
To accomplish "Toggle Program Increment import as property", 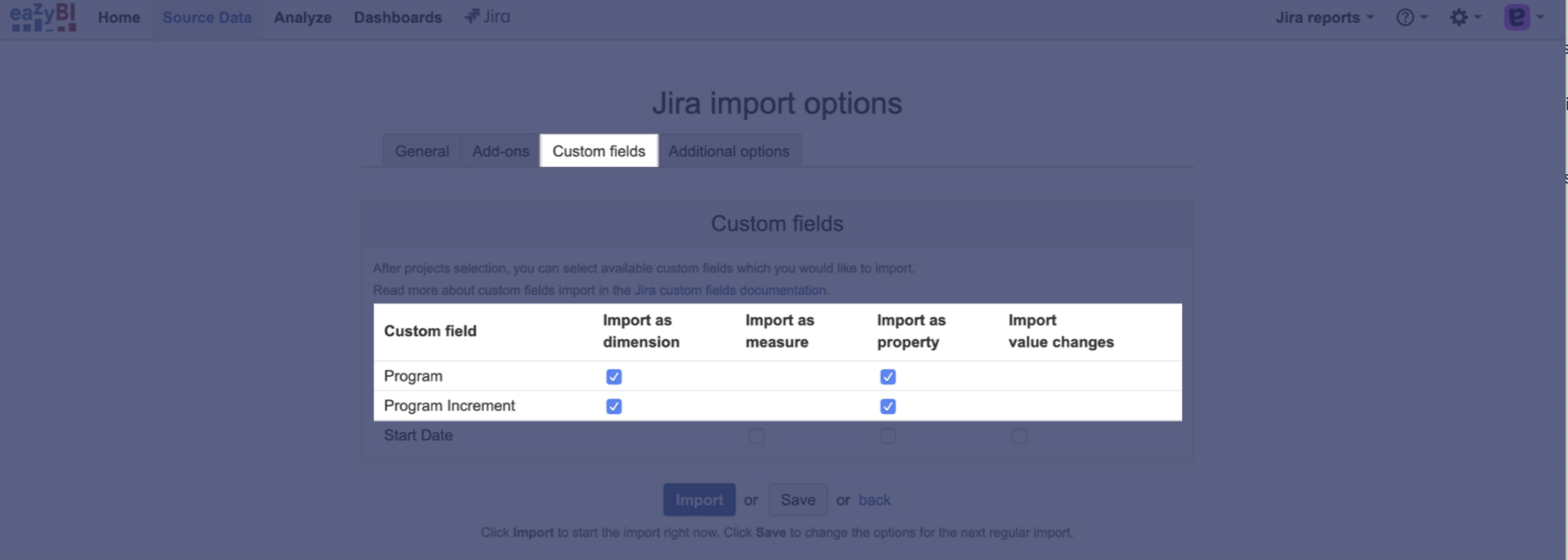I will pos(888,407).
